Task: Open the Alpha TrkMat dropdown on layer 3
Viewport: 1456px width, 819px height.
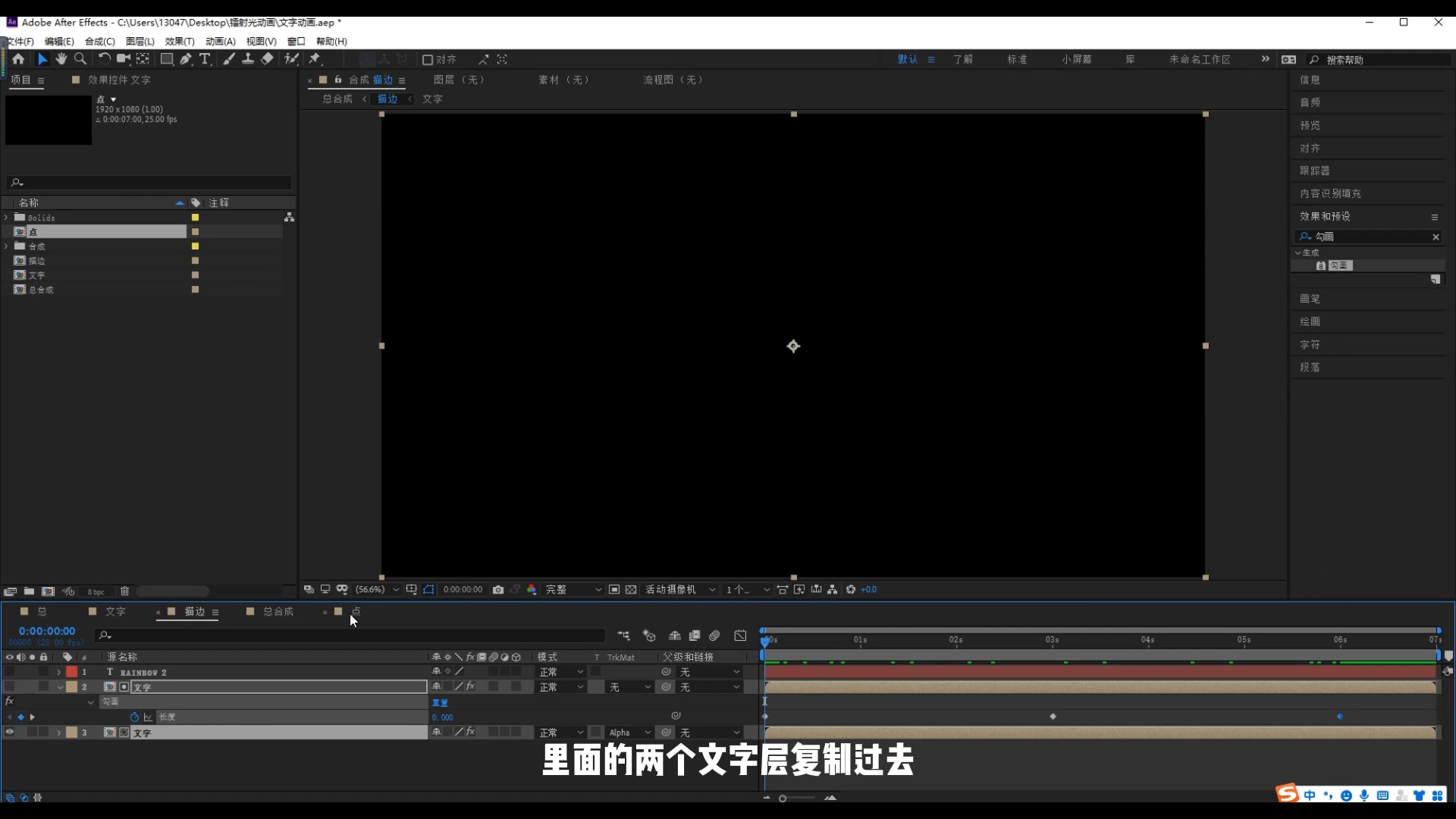Action: (629, 732)
